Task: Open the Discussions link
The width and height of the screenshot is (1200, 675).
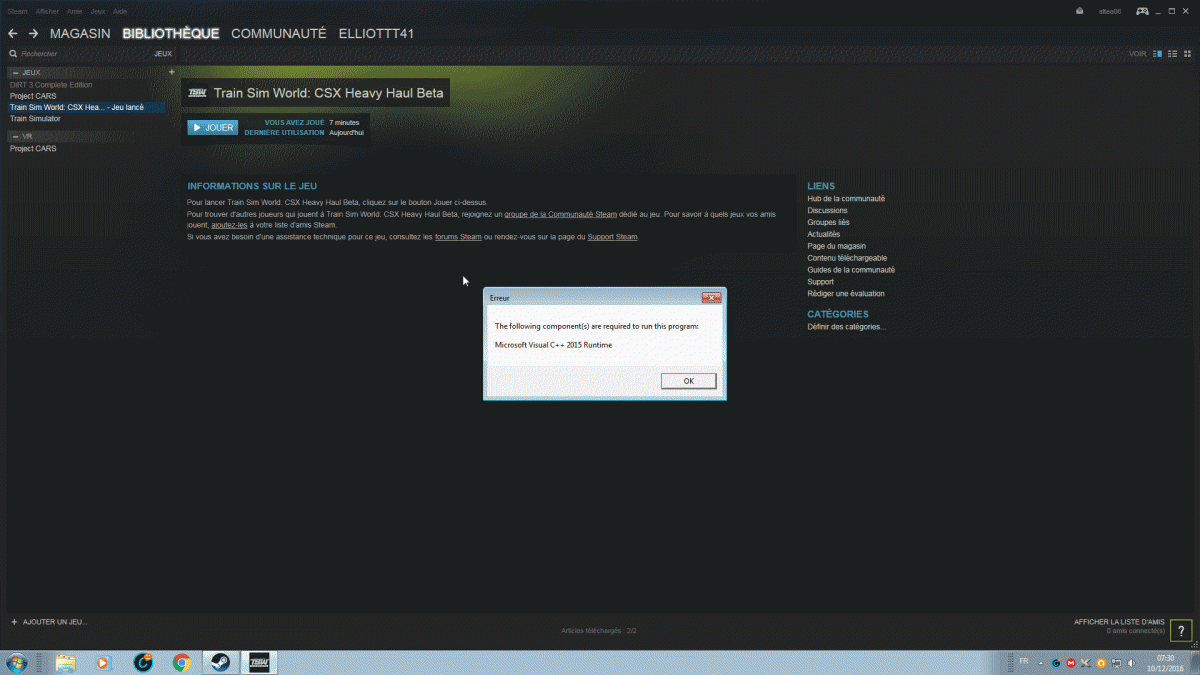Action: pos(827,211)
